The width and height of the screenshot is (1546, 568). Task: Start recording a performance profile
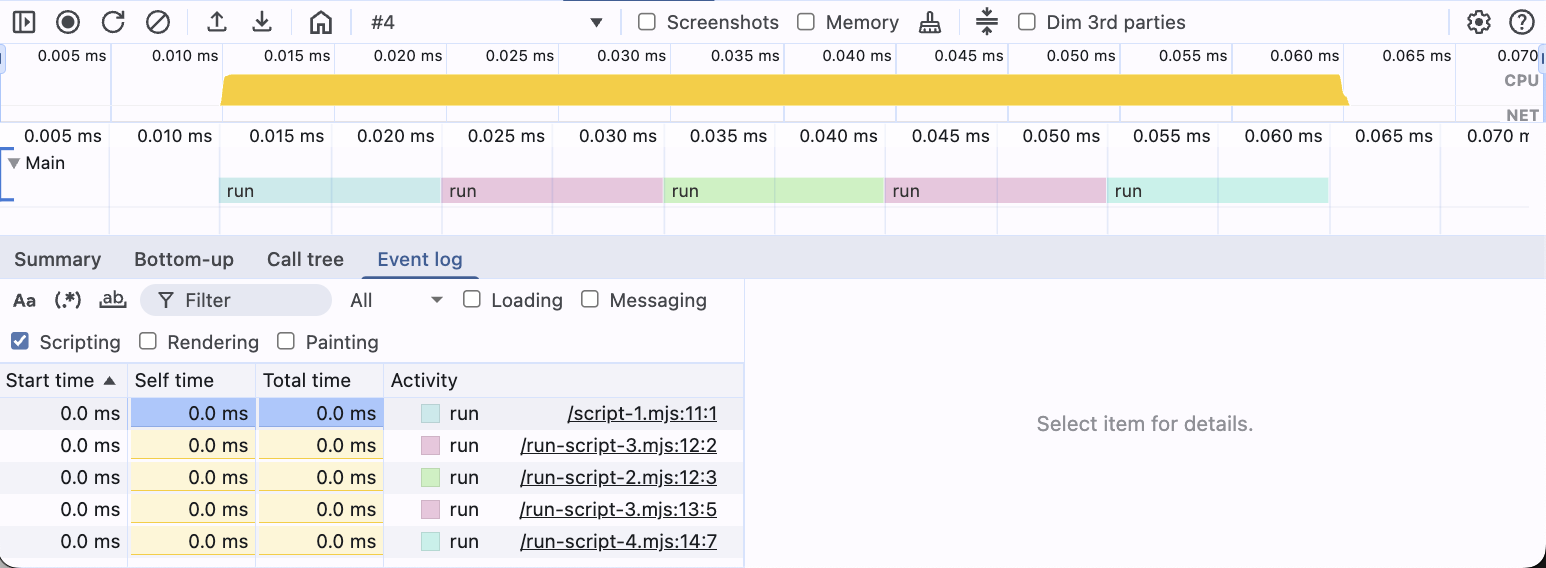(68, 22)
